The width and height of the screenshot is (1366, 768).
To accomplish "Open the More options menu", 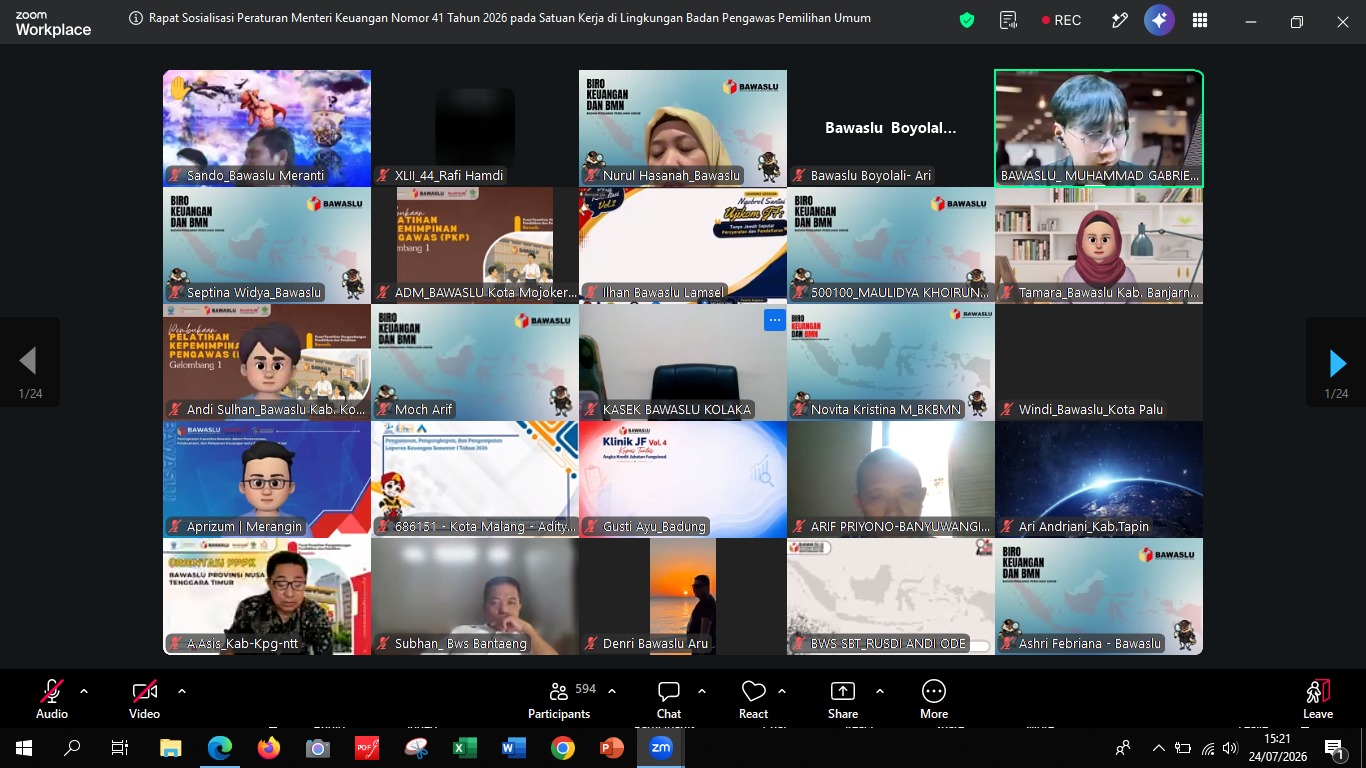I will 934,698.
